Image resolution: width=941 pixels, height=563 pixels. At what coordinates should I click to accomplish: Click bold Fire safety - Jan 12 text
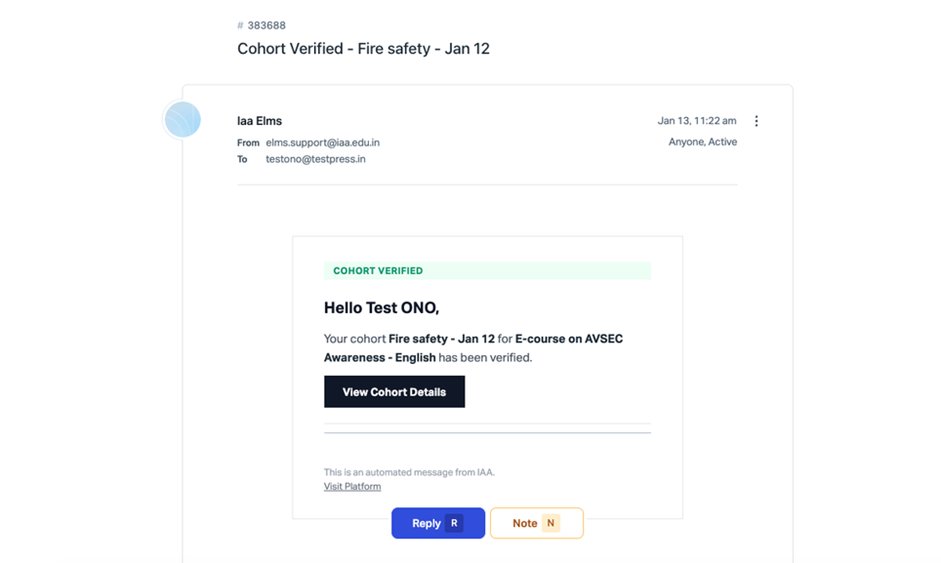pos(441,339)
